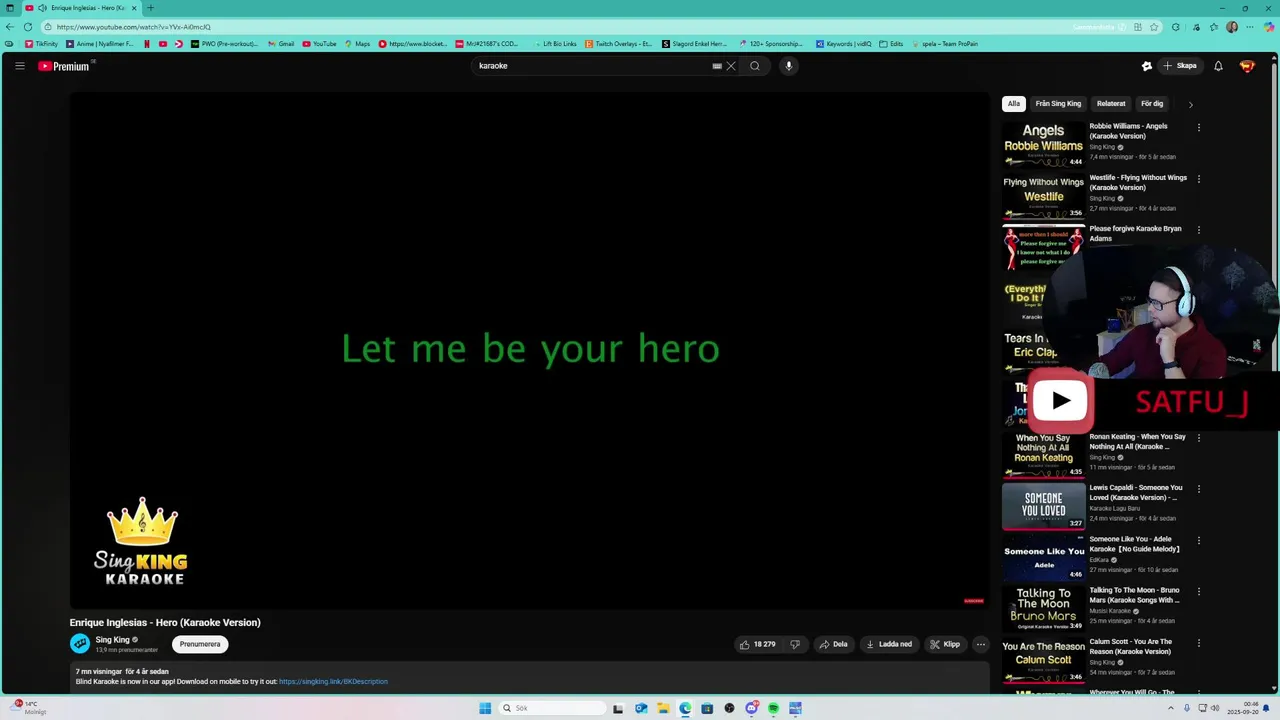Download video via Ladda ned

[x=889, y=644]
